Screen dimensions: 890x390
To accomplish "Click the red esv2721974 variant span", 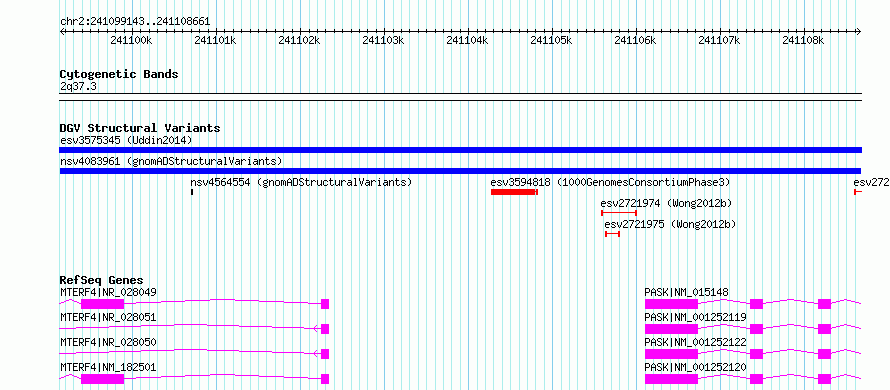I will pyautogui.click(x=619, y=213).
